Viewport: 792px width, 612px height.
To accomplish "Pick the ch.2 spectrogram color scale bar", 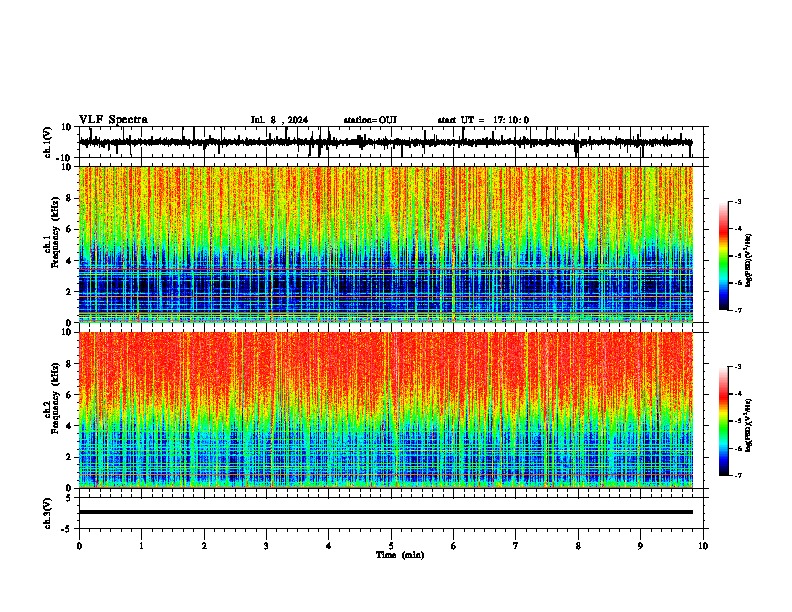I will (724, 421).
